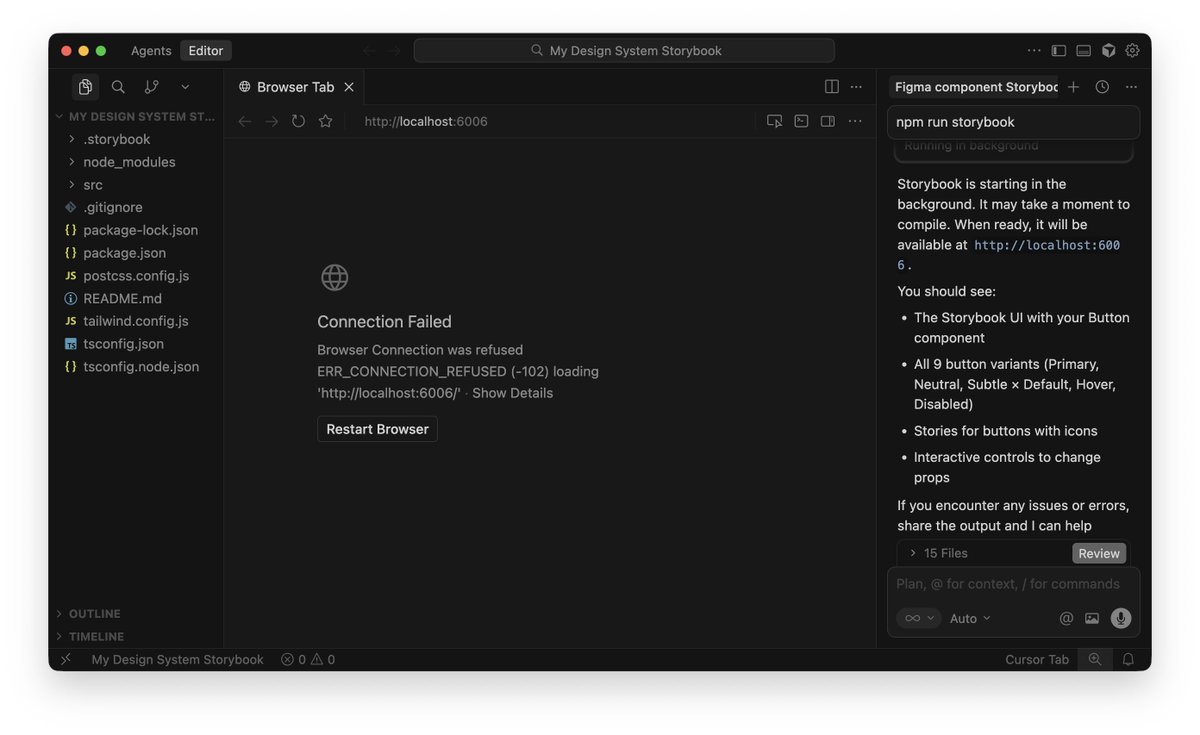The width and height of the screenshot is (1200, 735).
Task: Select Figma component Storybook chat tab
Action: [973, 87]
